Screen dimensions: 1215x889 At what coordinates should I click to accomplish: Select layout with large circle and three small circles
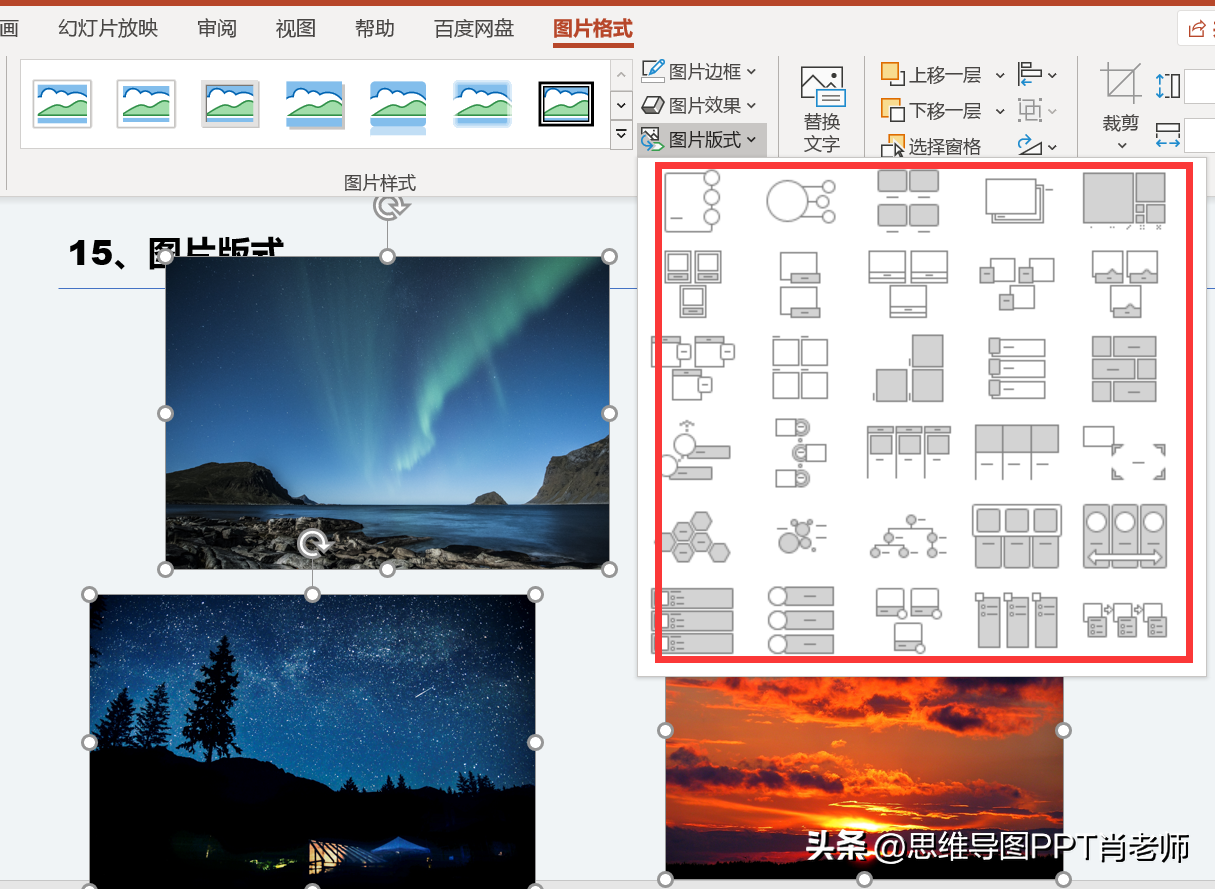coord(801,200)
